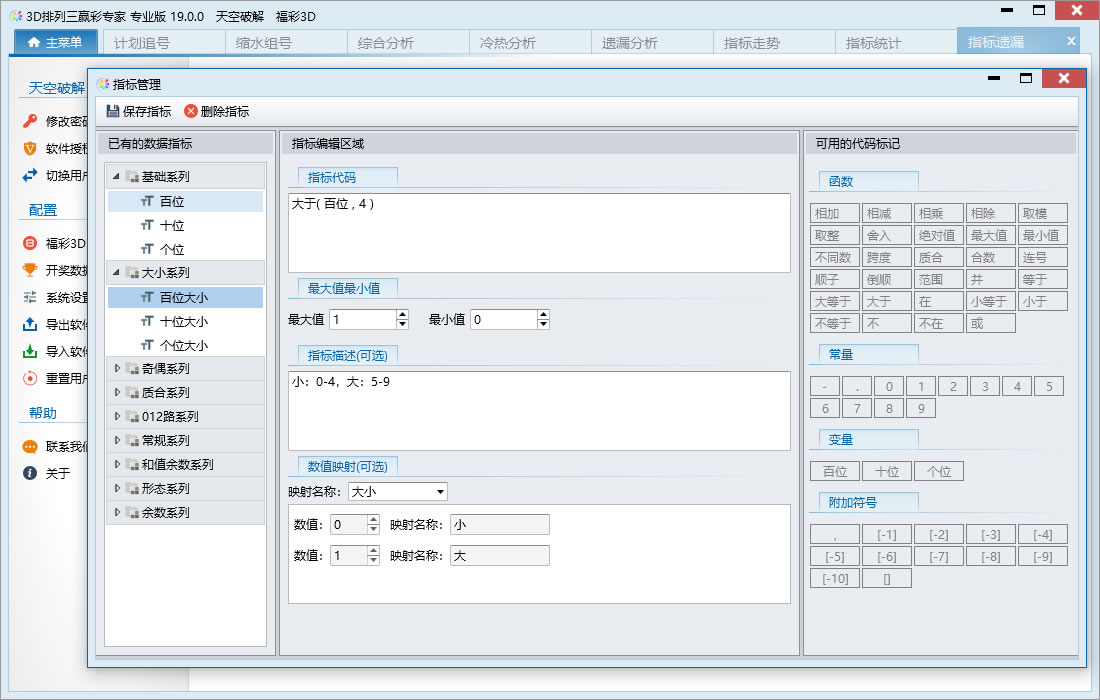Expand the 012路系列 tree node
1100x700 pixels.
[x=117, y=416]
